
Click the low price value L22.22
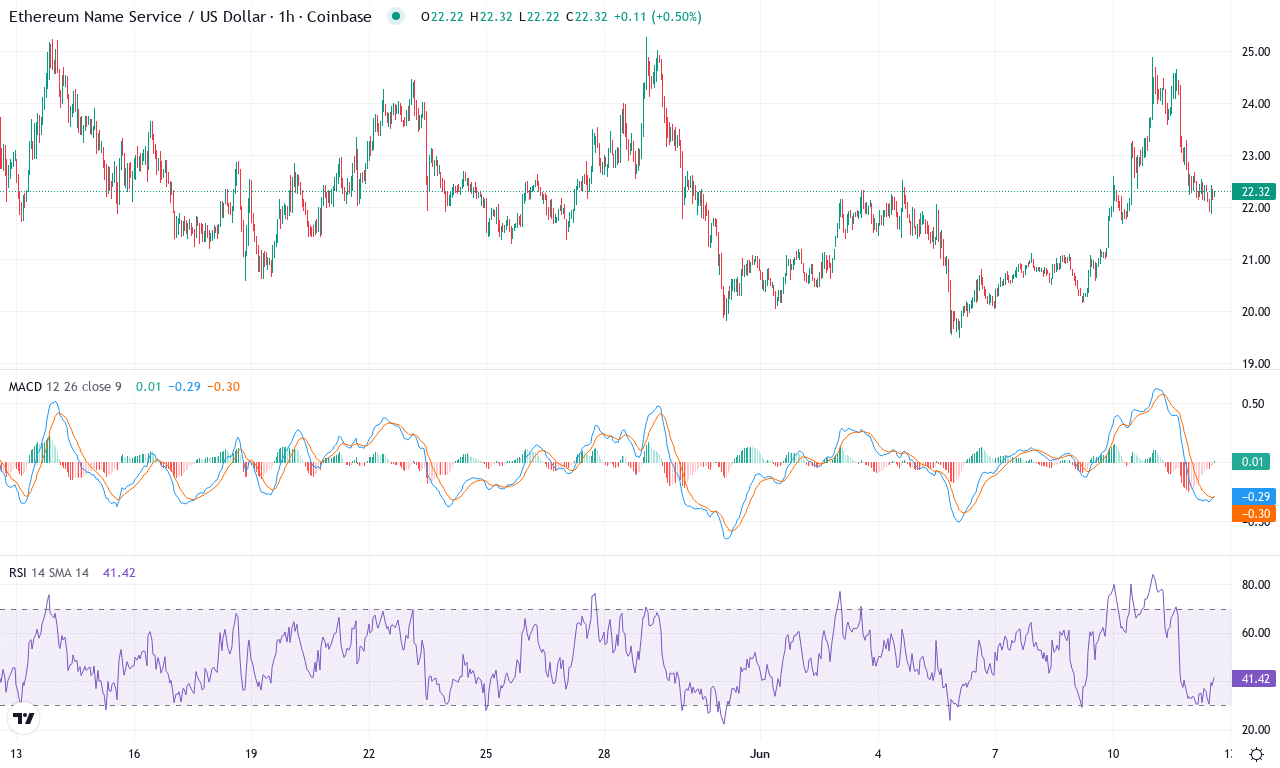[x=537, y=17]
